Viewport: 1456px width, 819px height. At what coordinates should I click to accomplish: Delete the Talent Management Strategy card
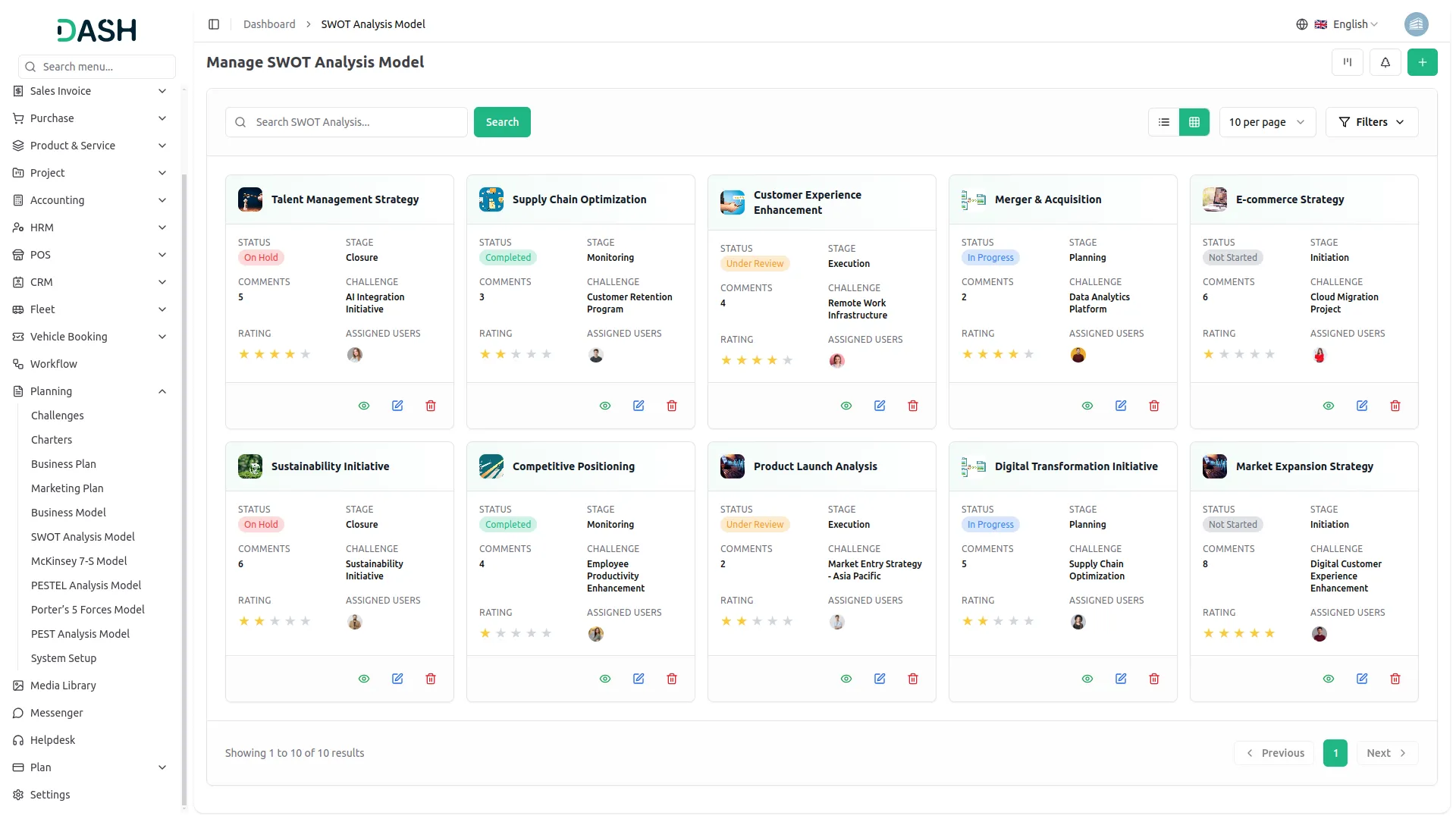(x=431, y=406)
